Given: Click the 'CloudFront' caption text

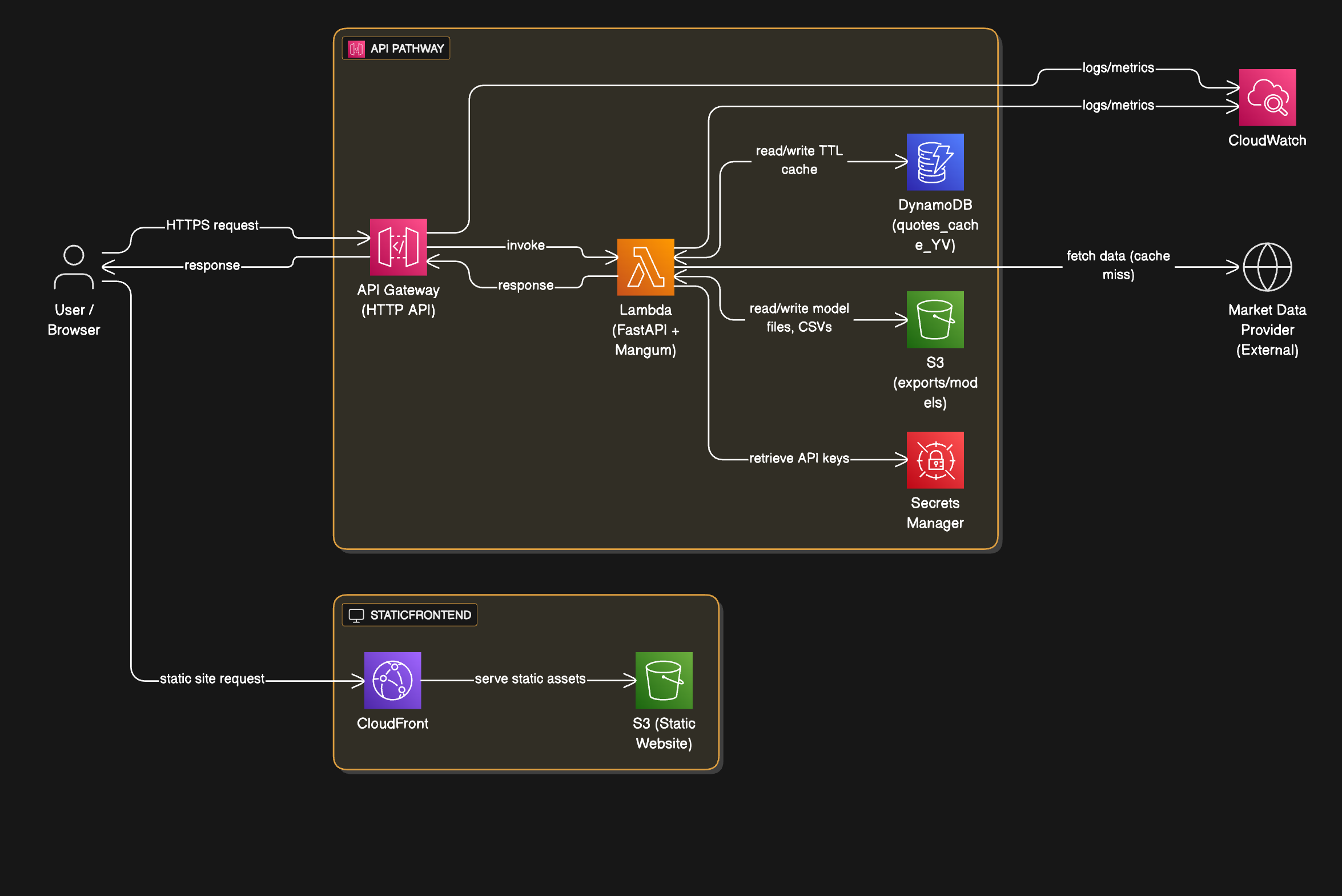Looking at the screenshot, I should pos(392,724).
